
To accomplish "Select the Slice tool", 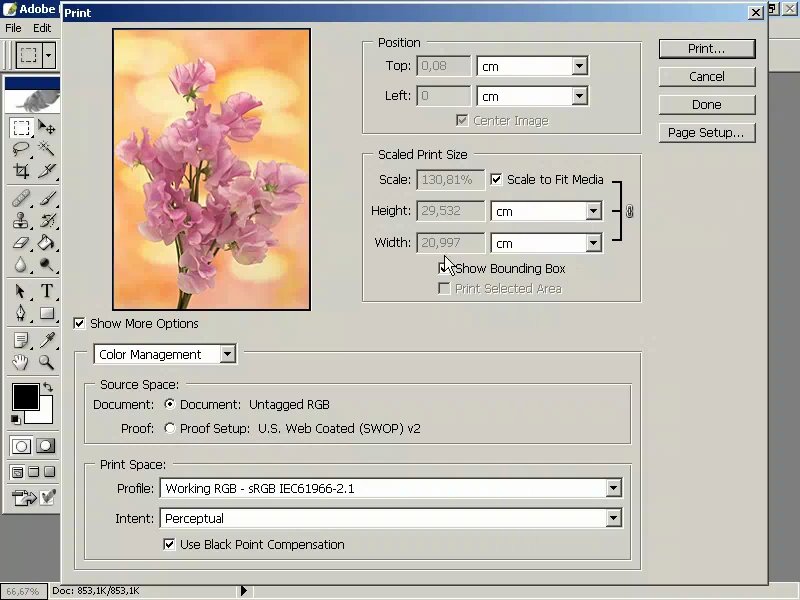I will [x=46, y=170].
